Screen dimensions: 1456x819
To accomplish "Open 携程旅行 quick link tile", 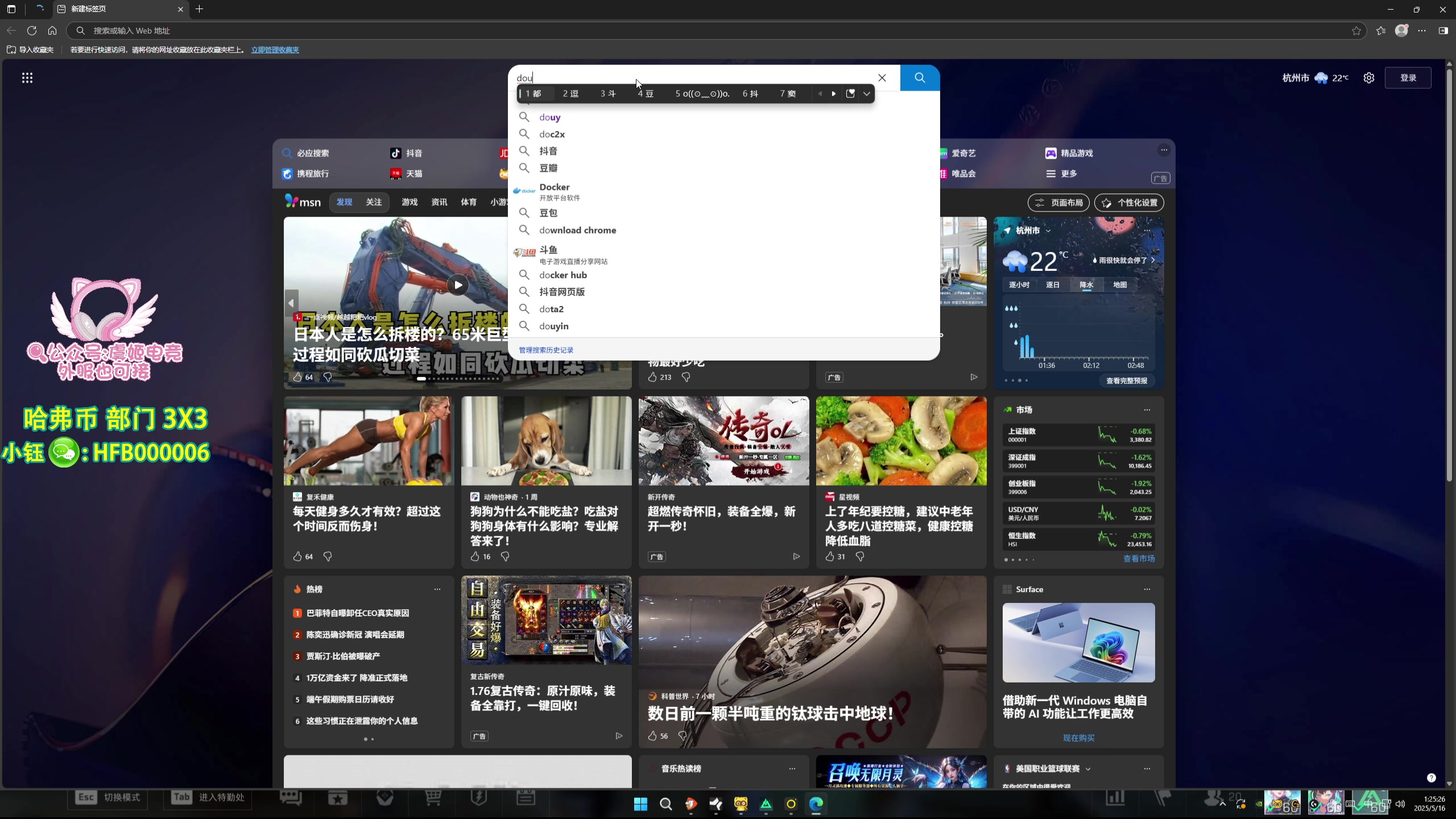I will click(305, 173).
